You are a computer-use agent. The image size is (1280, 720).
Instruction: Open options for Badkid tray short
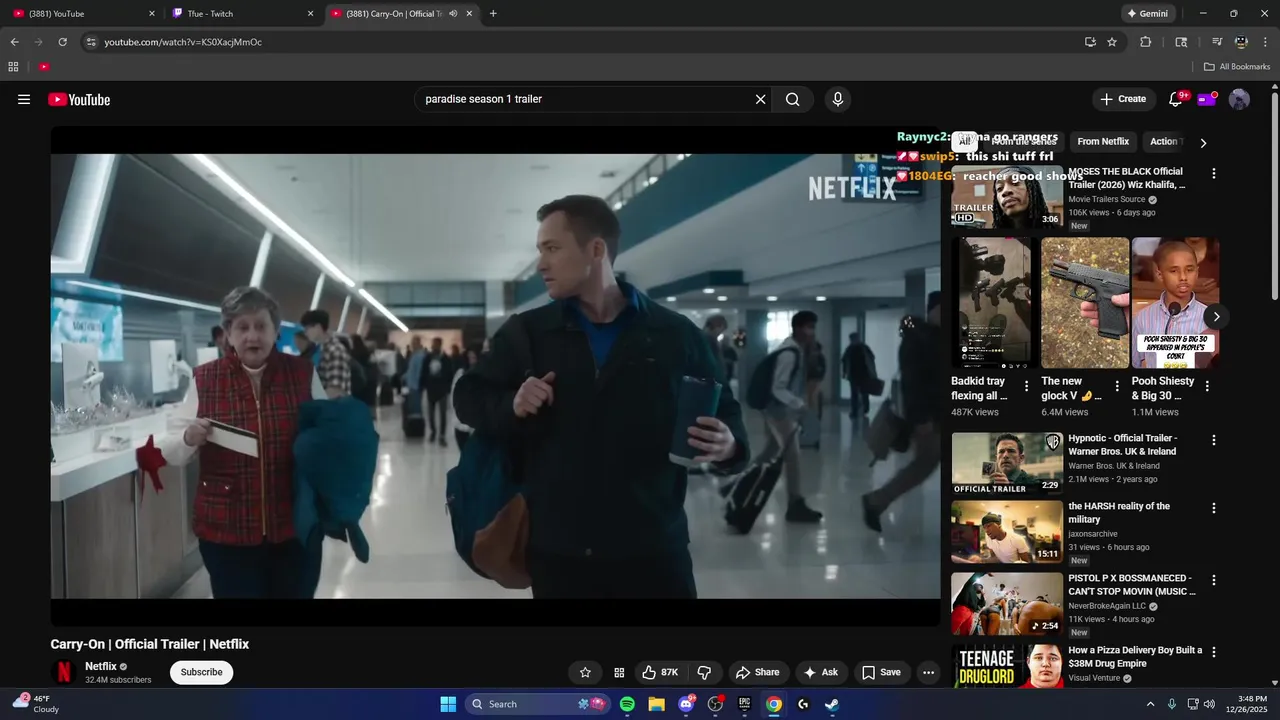[x=1026, y=386]
